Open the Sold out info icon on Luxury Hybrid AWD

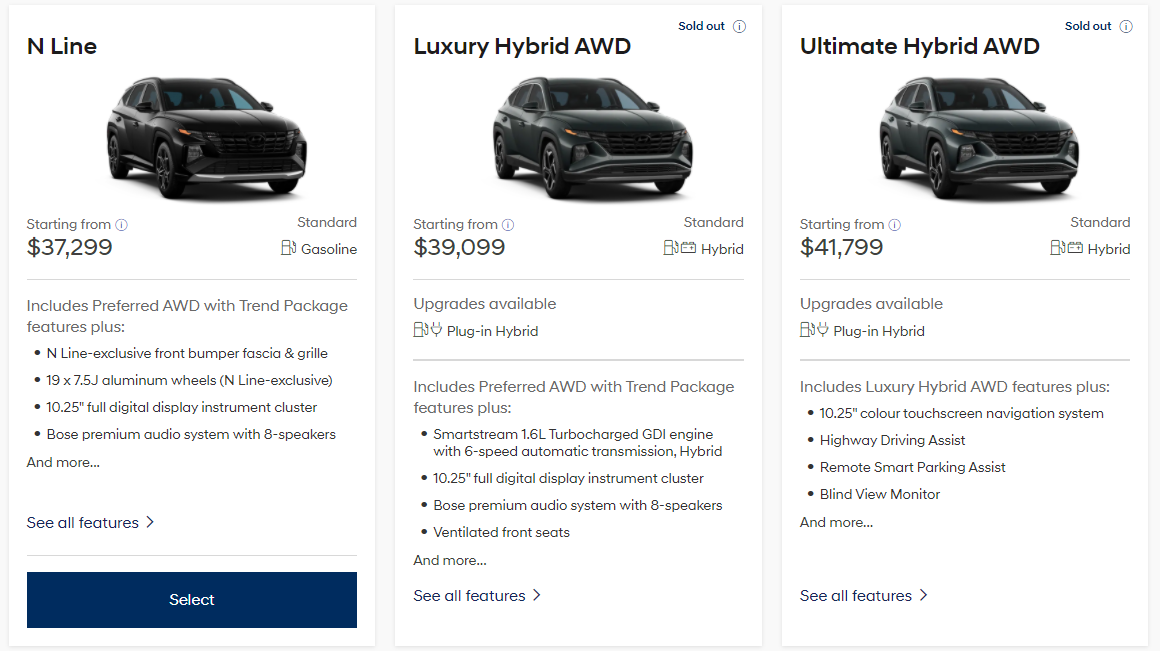pos(740,27)
